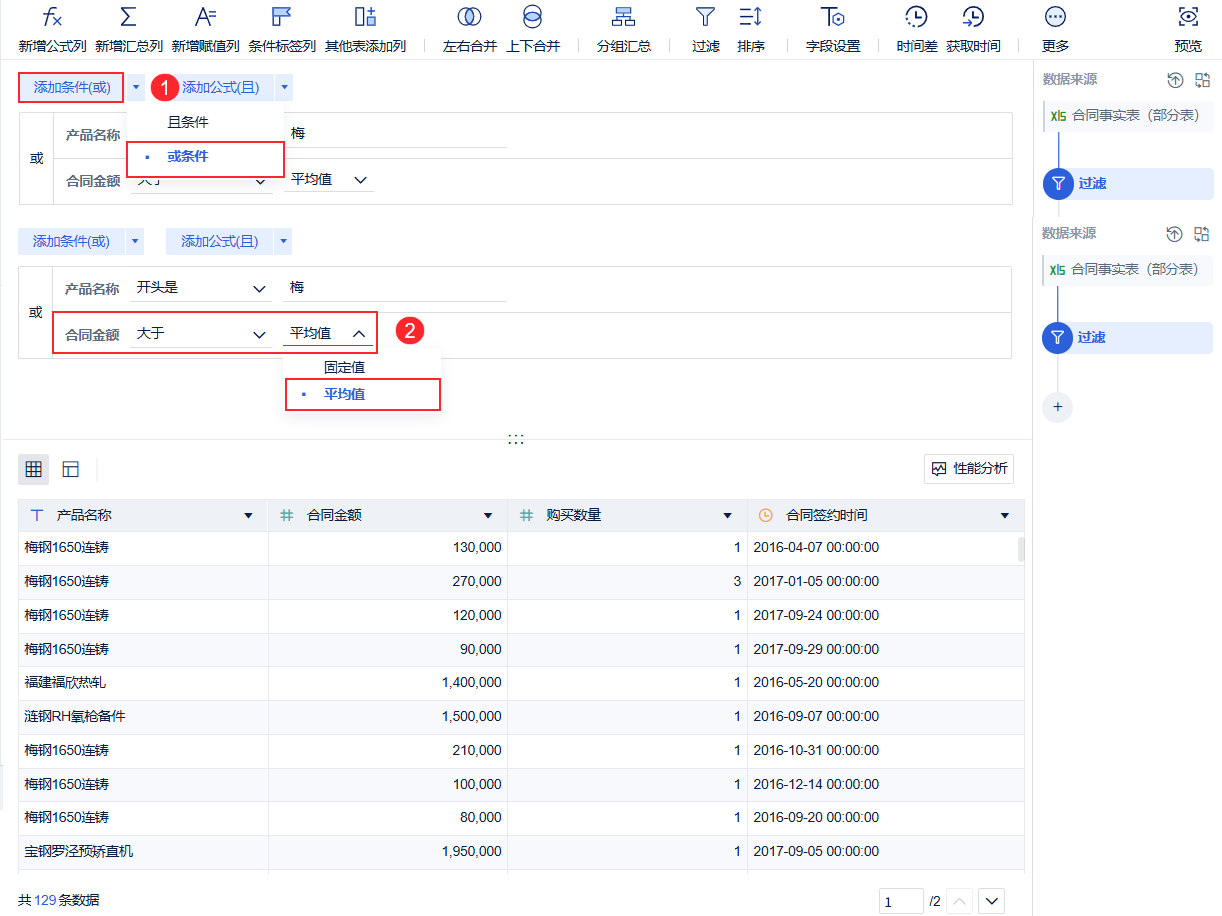Viewport: 1222px width, 916px height.
Task: Open 产品名称 column header dropdown
Action: (248, 516)
